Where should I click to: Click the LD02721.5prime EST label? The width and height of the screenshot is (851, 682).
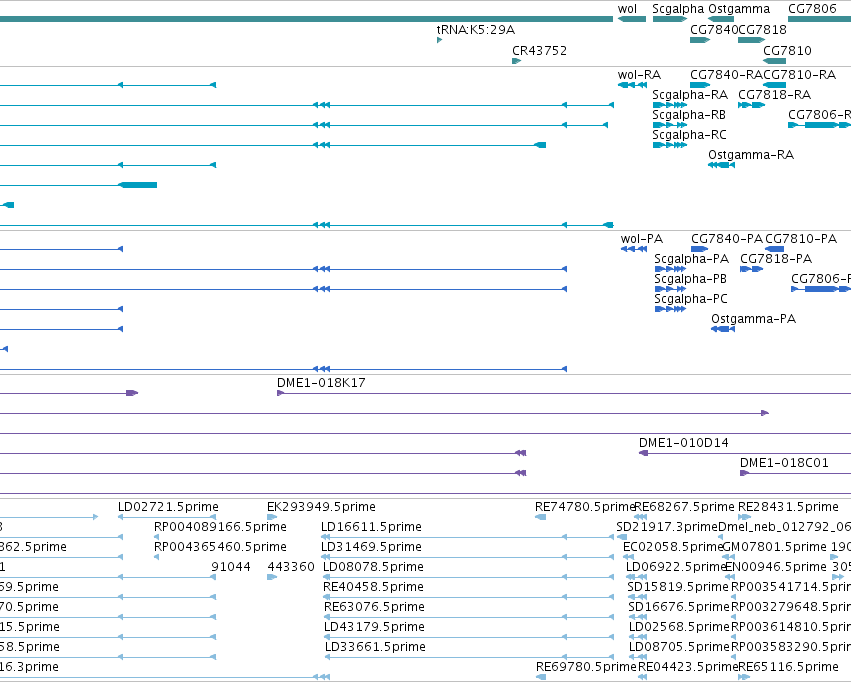point(168,507)
